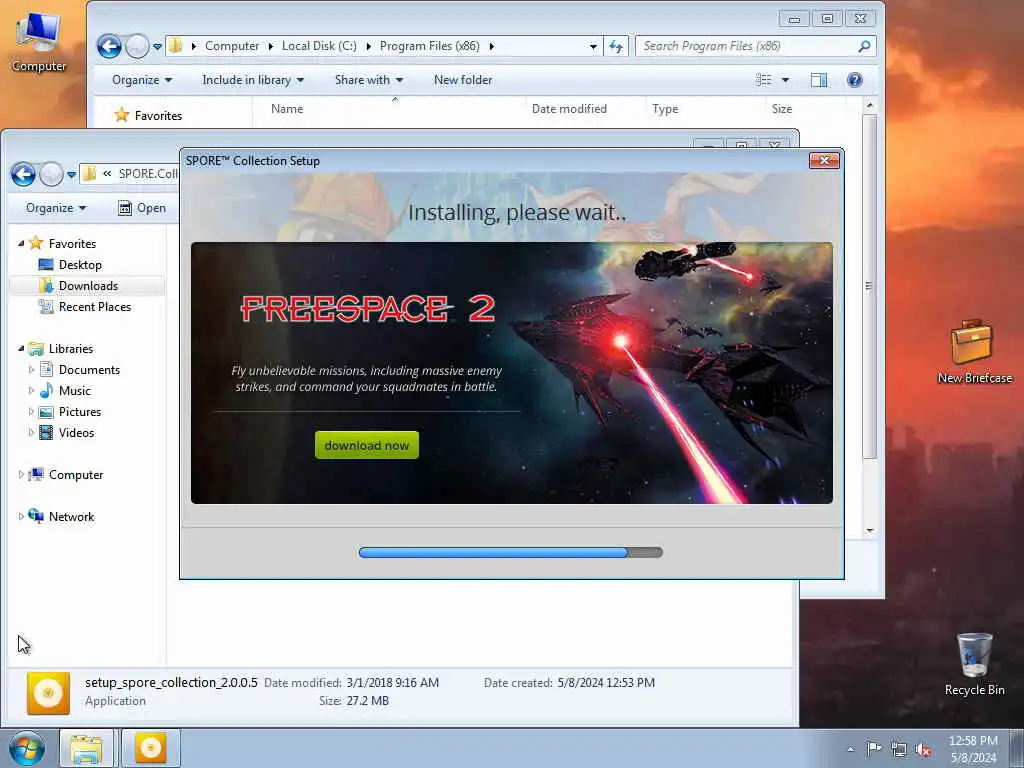This screenshot has height=768, width=1024.
Task: Open the address bar history dropdown
Action: (593, 46)
